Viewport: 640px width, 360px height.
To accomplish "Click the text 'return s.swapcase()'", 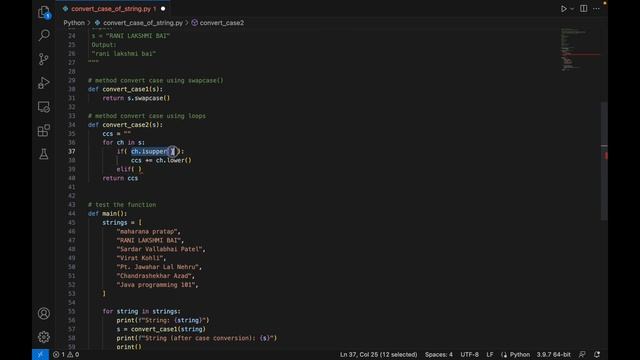I will pos(136,98).
